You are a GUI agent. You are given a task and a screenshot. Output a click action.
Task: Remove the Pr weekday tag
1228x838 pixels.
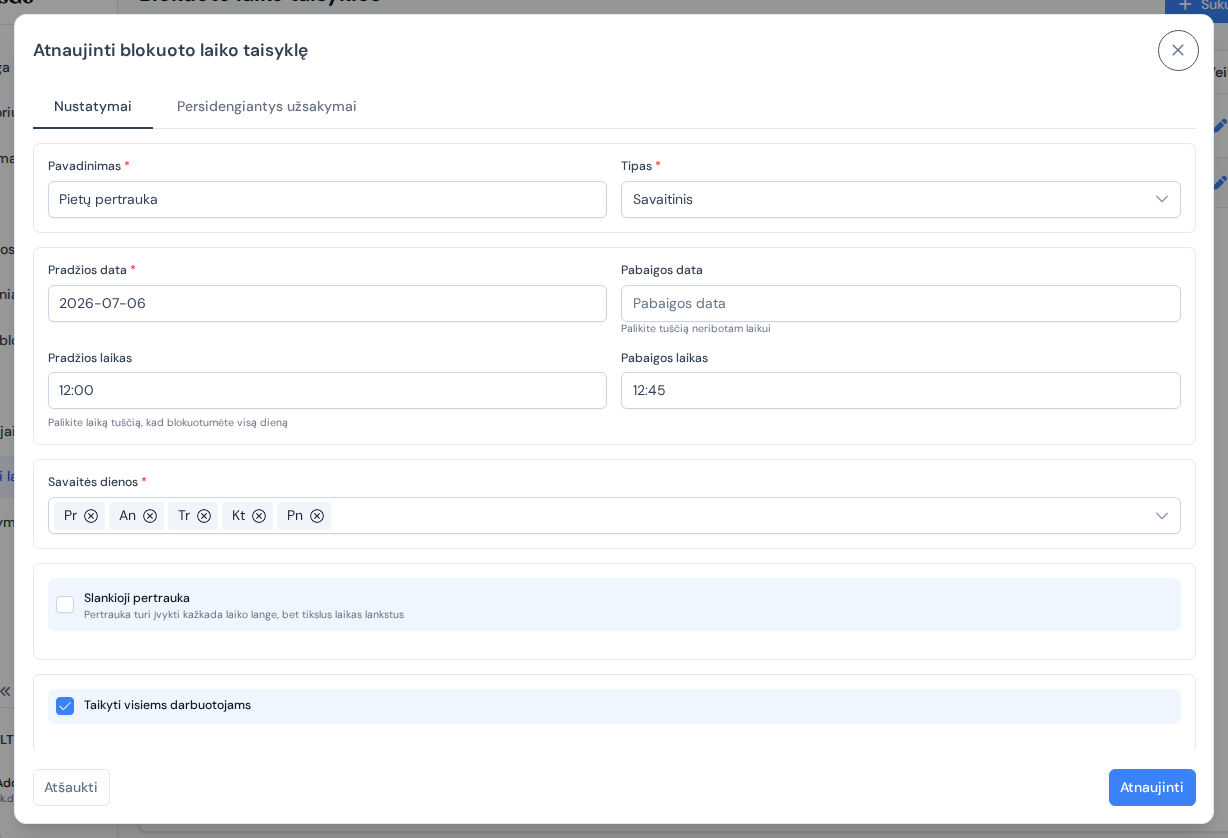tap(91, 516)
